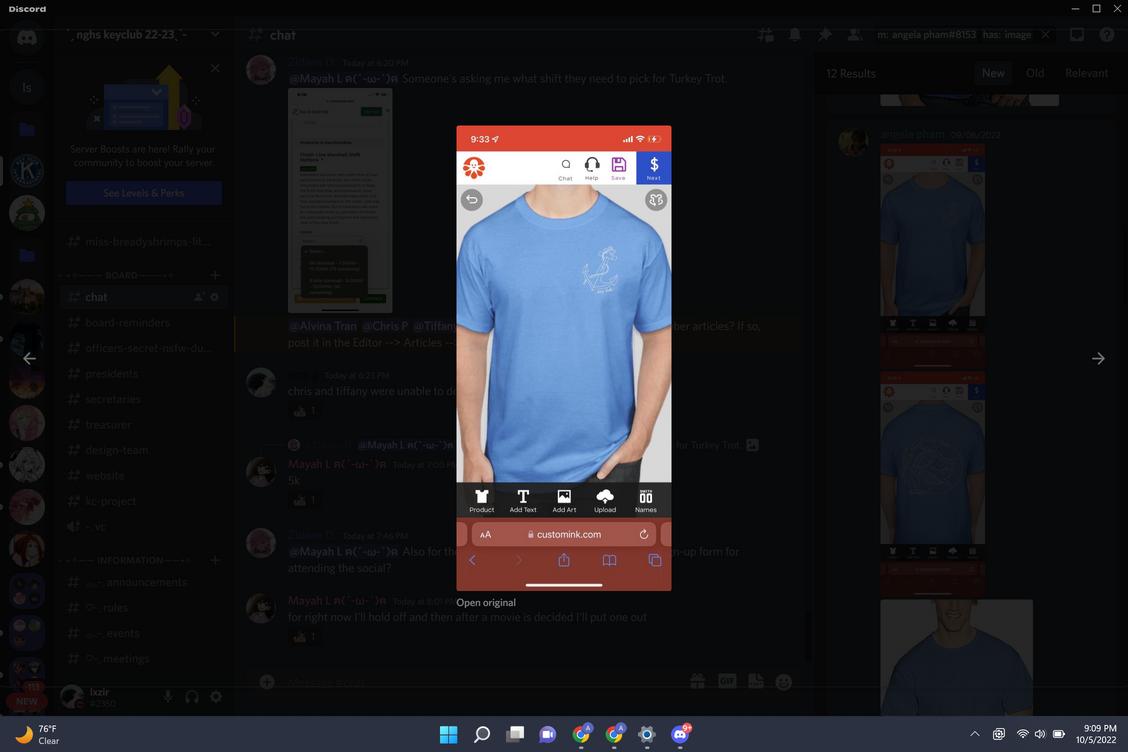The height and width of the screenshot is (752, 1128).
Task: Open kc-project channel
Action: [x=144, y=501]
